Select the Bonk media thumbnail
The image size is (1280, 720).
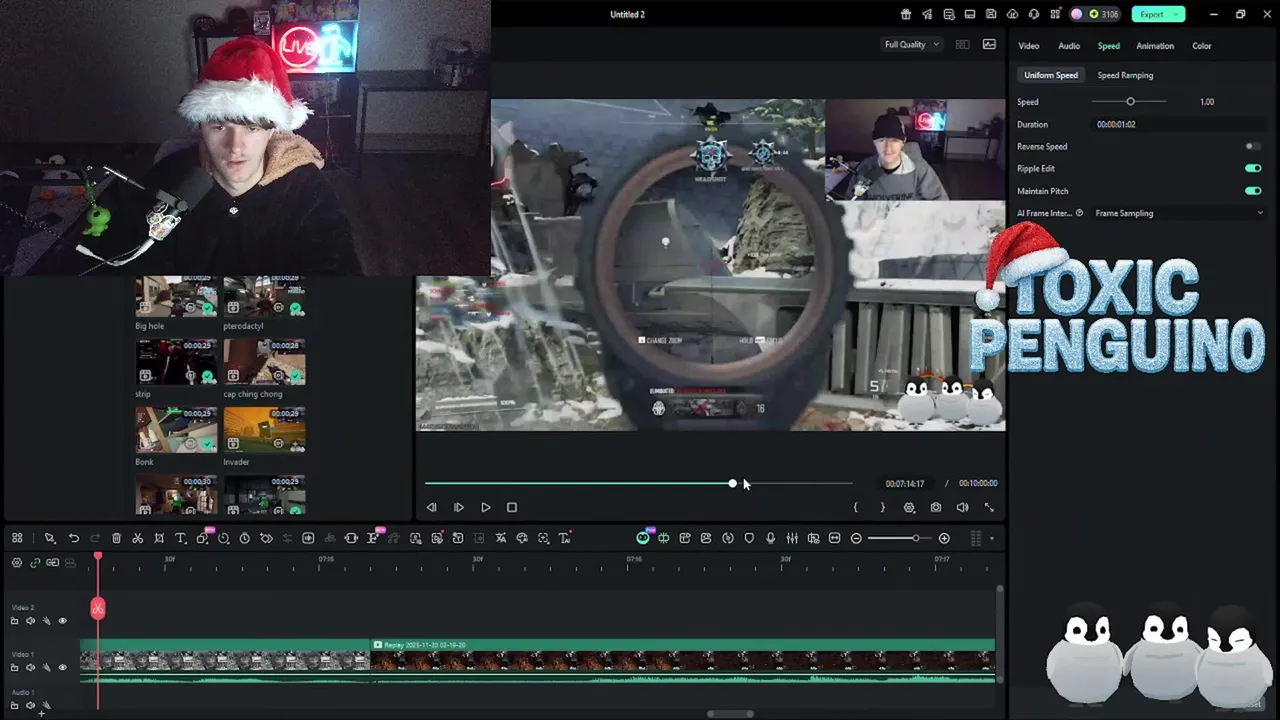tap(176, 430)
